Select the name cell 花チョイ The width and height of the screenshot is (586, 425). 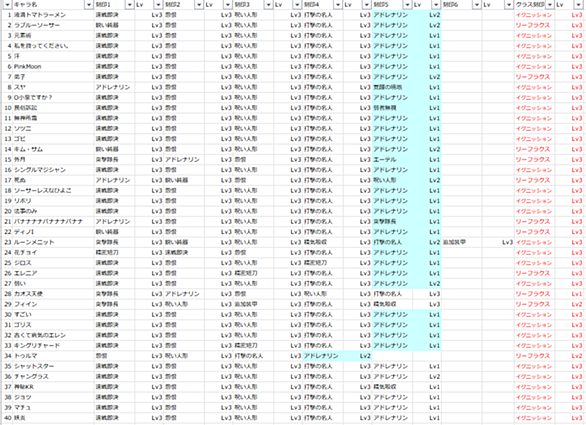click(x=53, y=252)
